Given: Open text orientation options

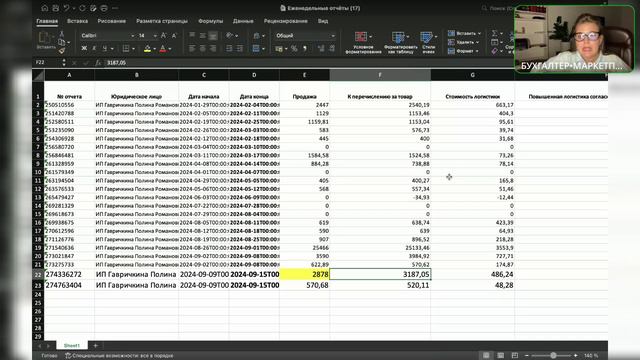Looking at the screenshot, I should [x=231, y=36].
